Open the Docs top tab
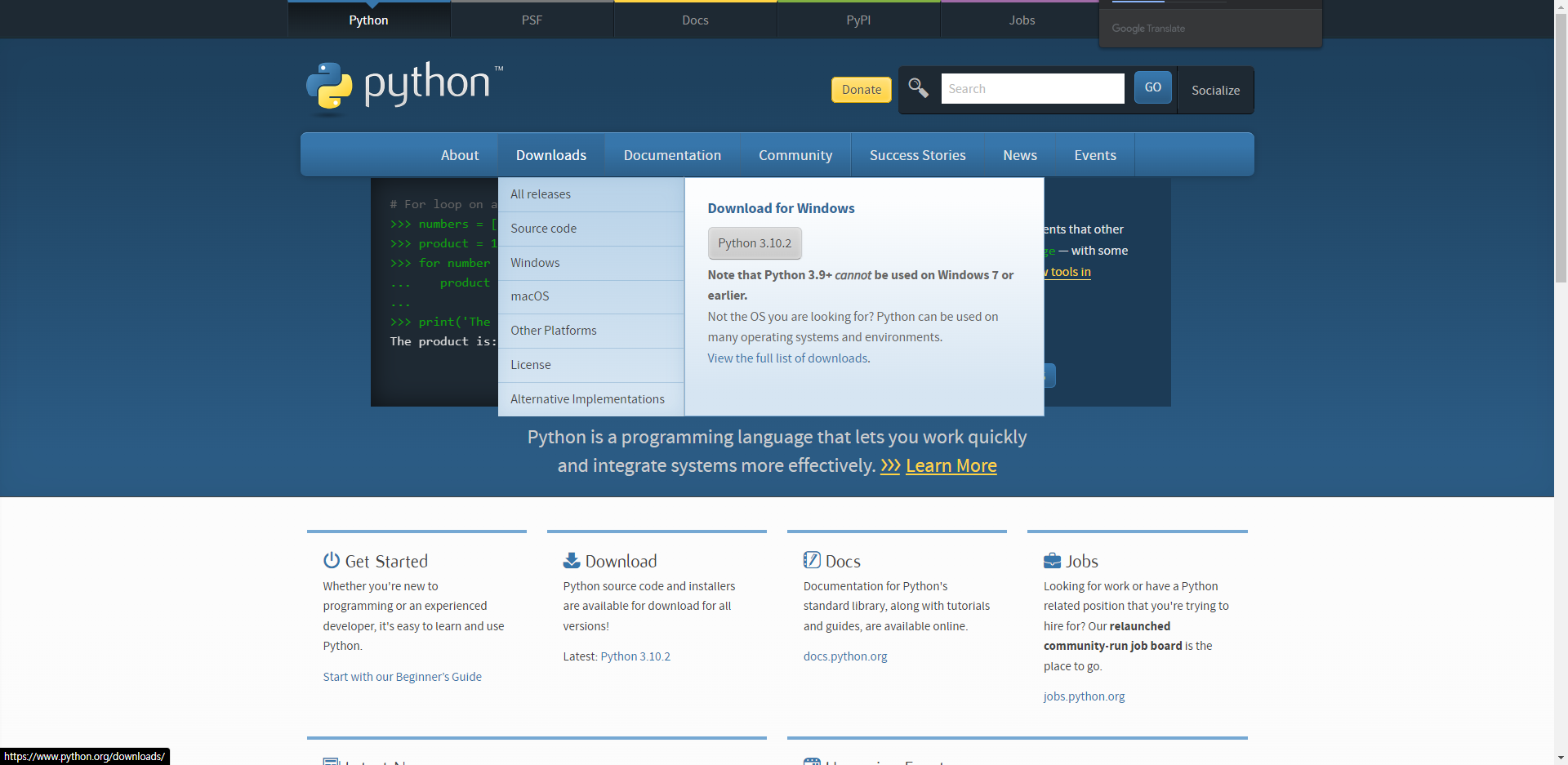1568x765 pixels. pyautogui.click(x=696, y=20)
